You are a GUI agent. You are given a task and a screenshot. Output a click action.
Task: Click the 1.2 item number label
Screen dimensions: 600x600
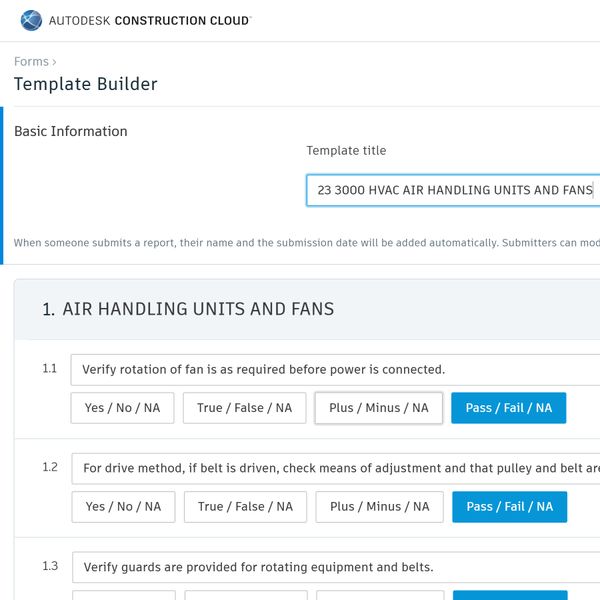point(50,467)
